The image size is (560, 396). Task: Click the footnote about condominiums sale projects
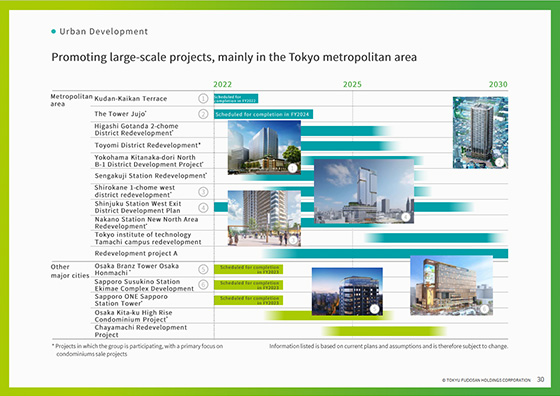click(138, 350)
